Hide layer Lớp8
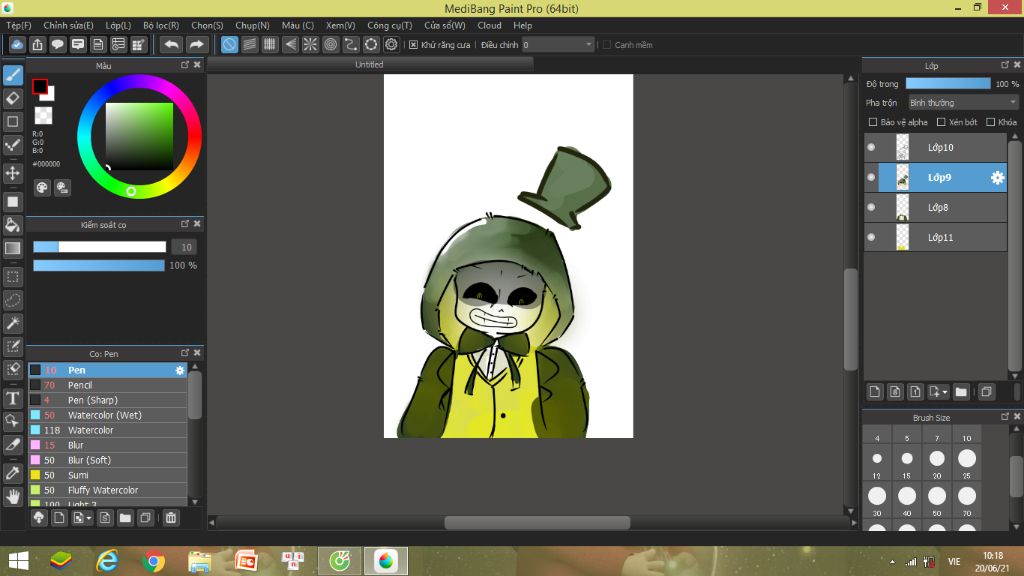Screen dimensions: 1024x576 pos(871,208)
